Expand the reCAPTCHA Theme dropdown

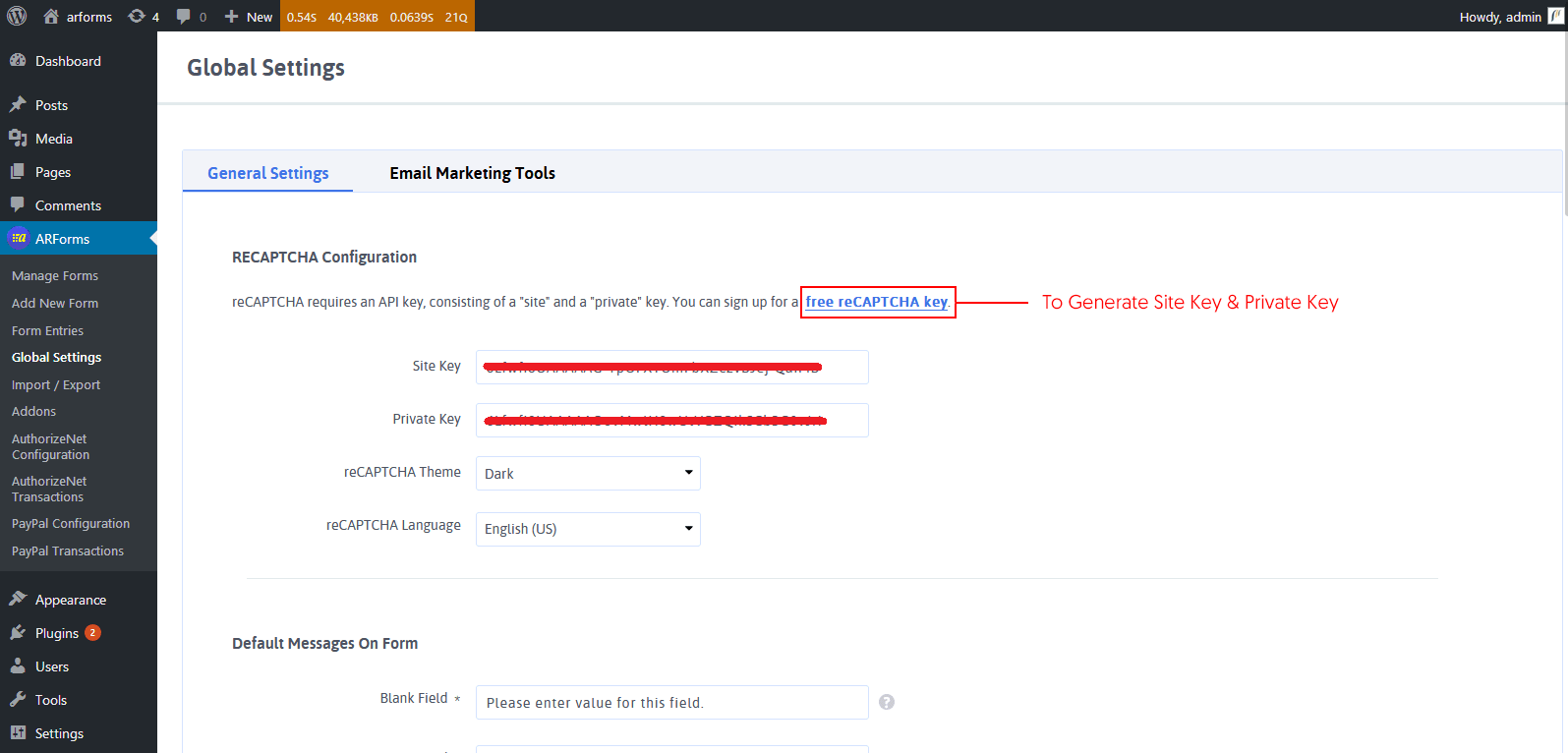588,473
